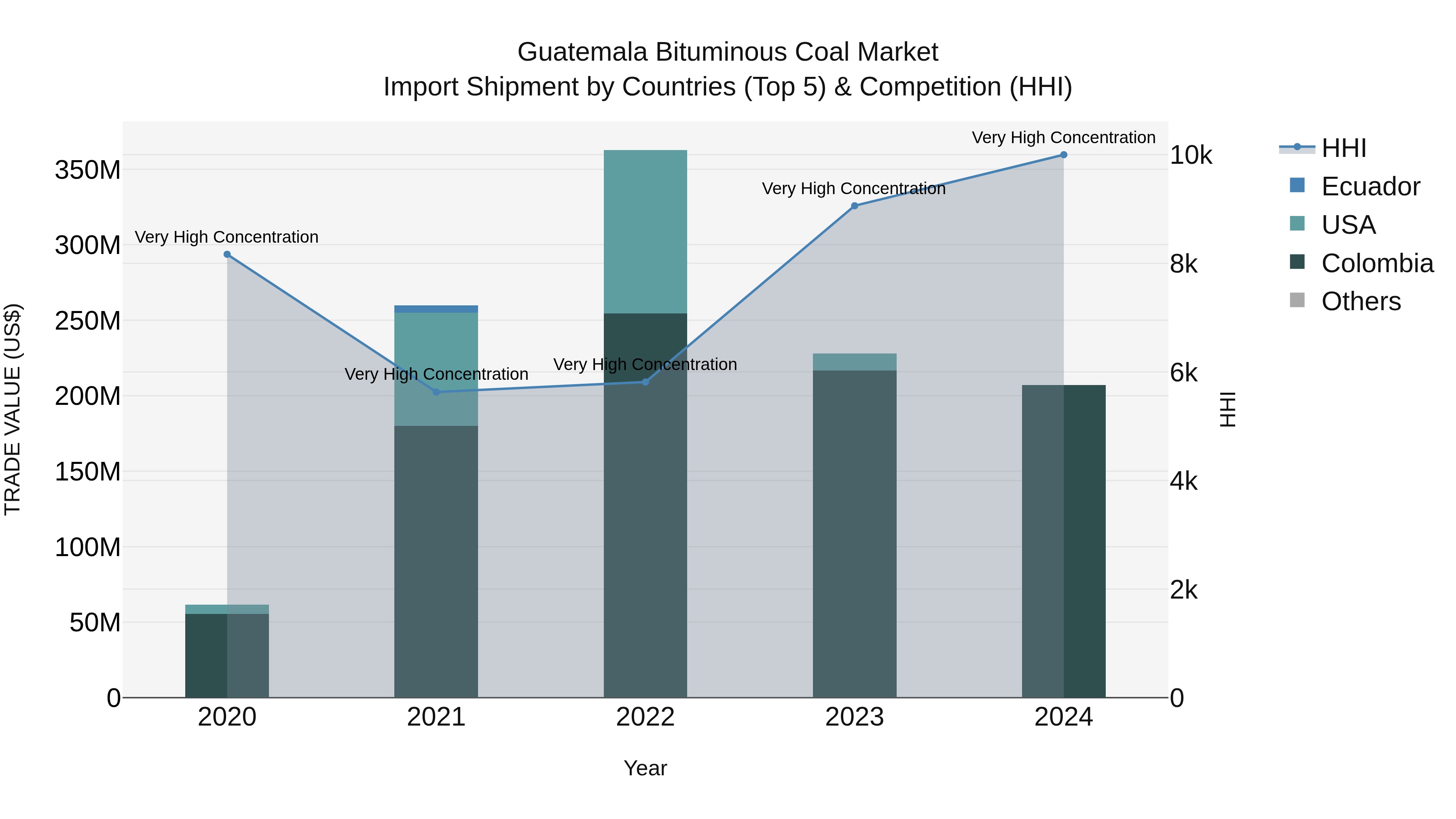This screenshot has width=1456, height=819.
Task: Click the HHI line marker in legend
Action: [x=1297, y=147]
